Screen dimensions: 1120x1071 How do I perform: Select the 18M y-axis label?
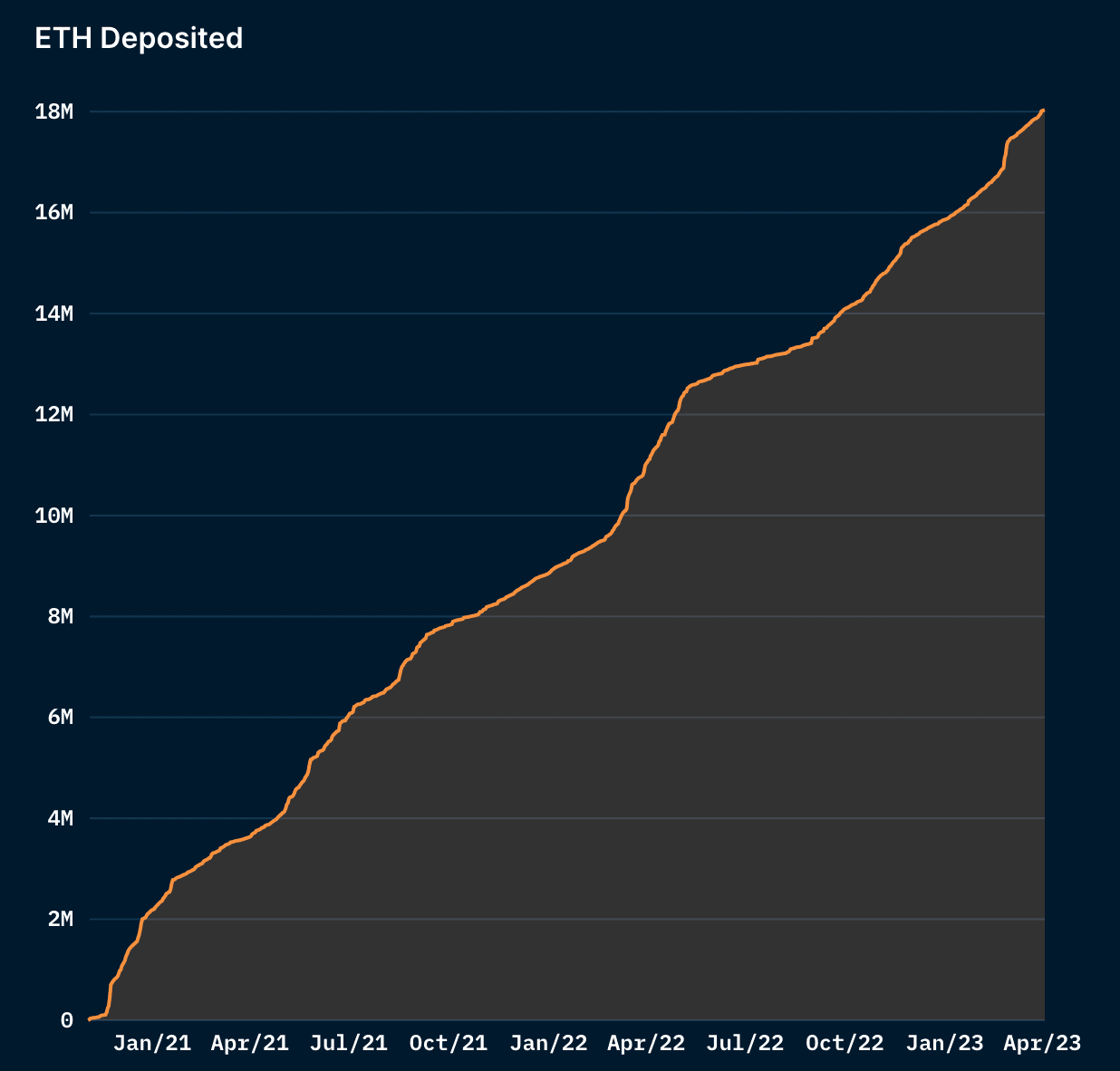53,111
